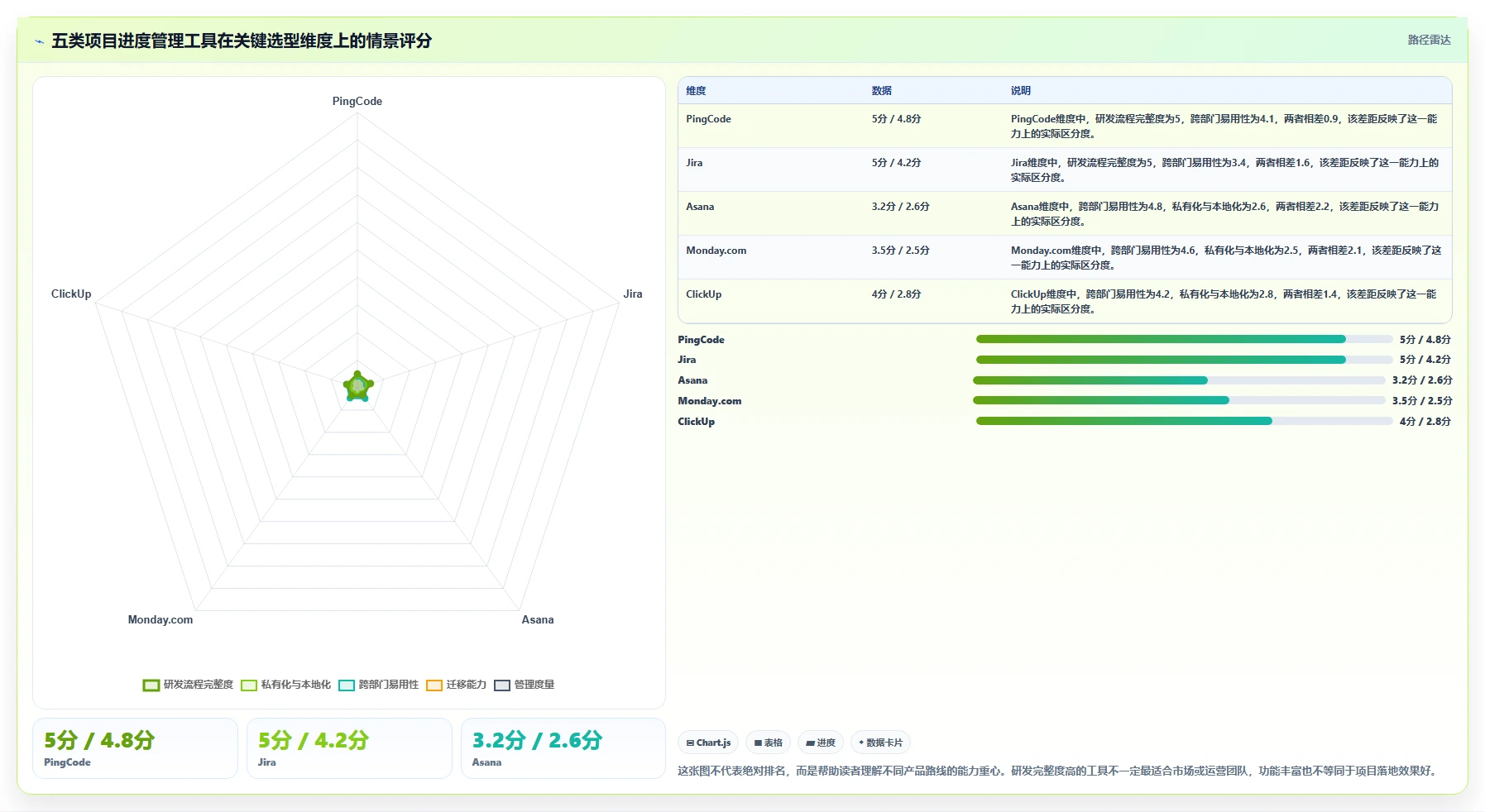Click table value 5分 / 4.2分

[x=896, y=163]
